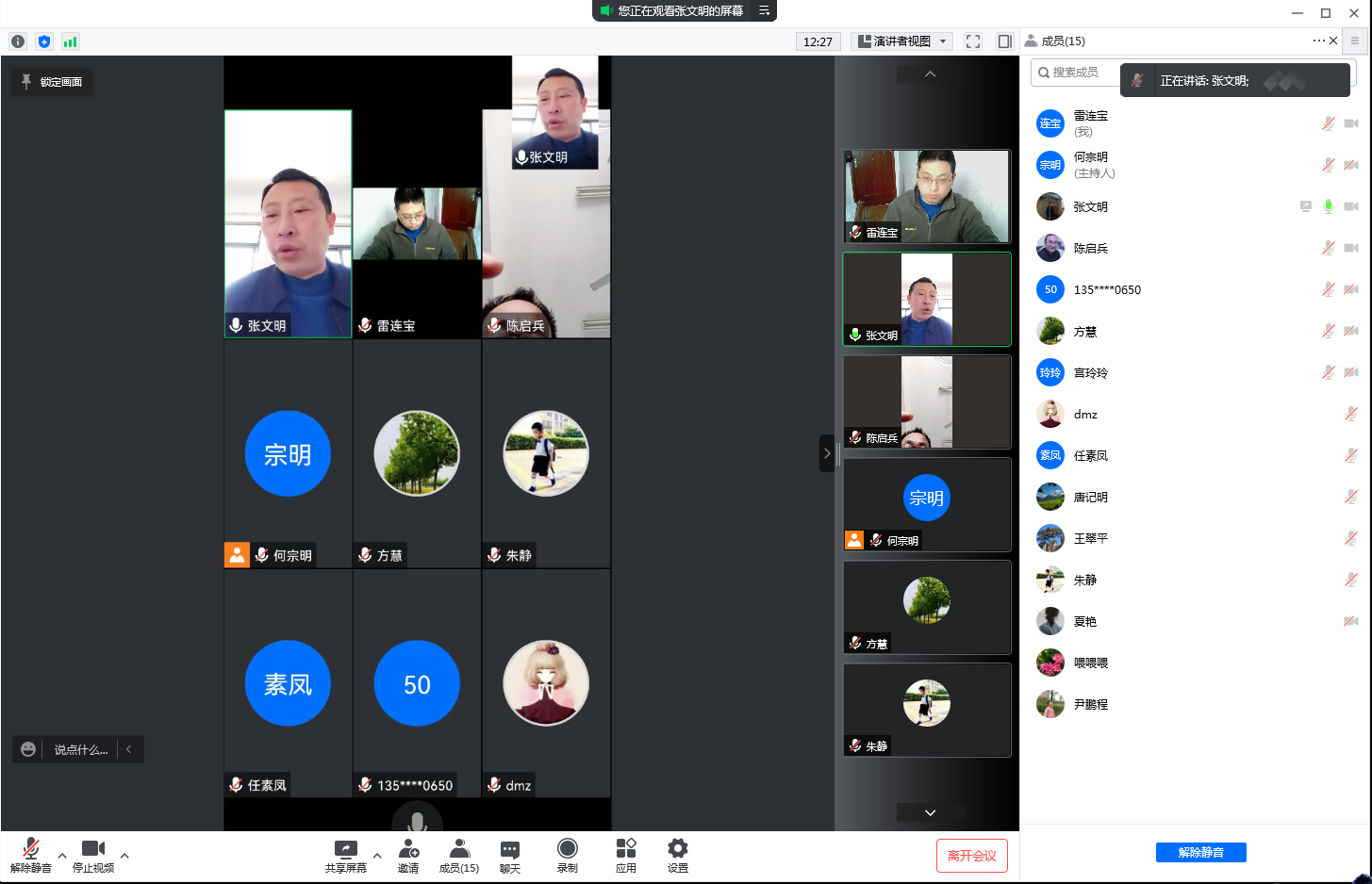Click the blue unmute button in members panel

tap(1200, 852)
